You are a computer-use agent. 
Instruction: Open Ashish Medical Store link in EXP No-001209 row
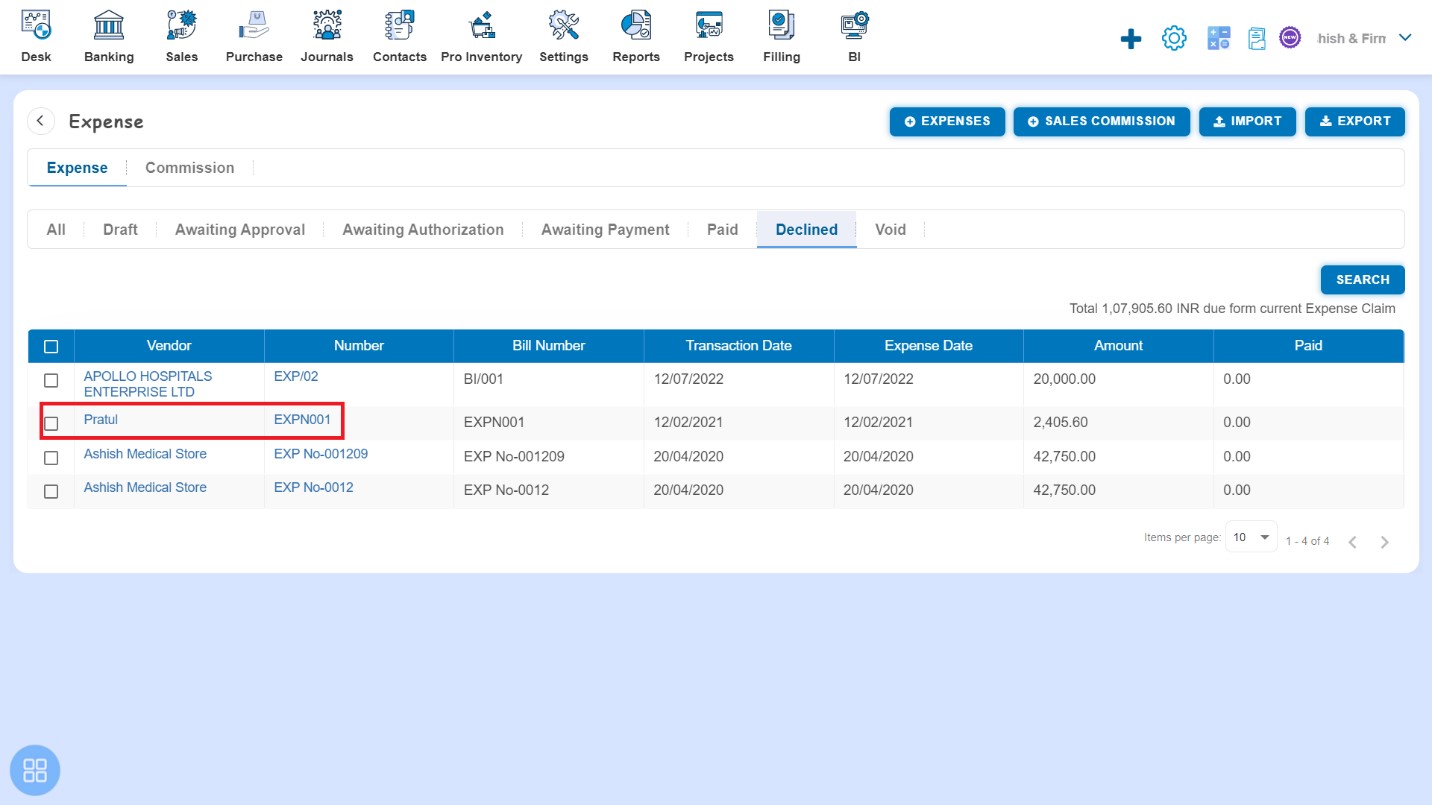point(145,454)
